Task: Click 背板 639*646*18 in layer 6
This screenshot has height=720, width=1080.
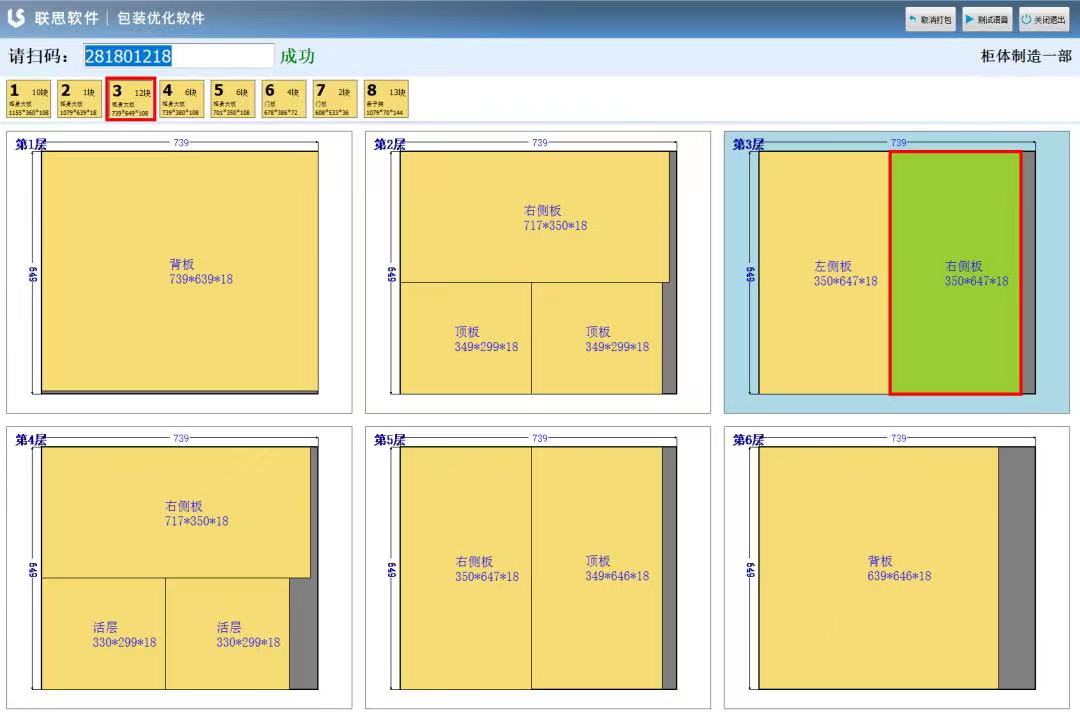Action: (x=878, y=568)
